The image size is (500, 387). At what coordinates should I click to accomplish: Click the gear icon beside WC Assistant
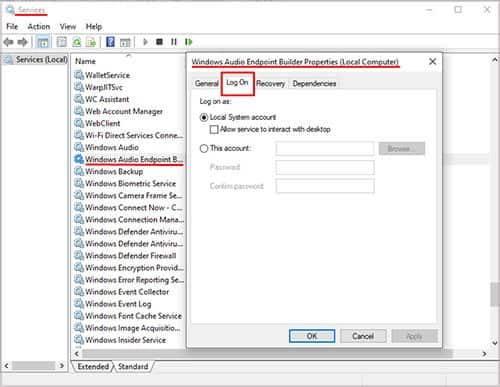point(79,99)
